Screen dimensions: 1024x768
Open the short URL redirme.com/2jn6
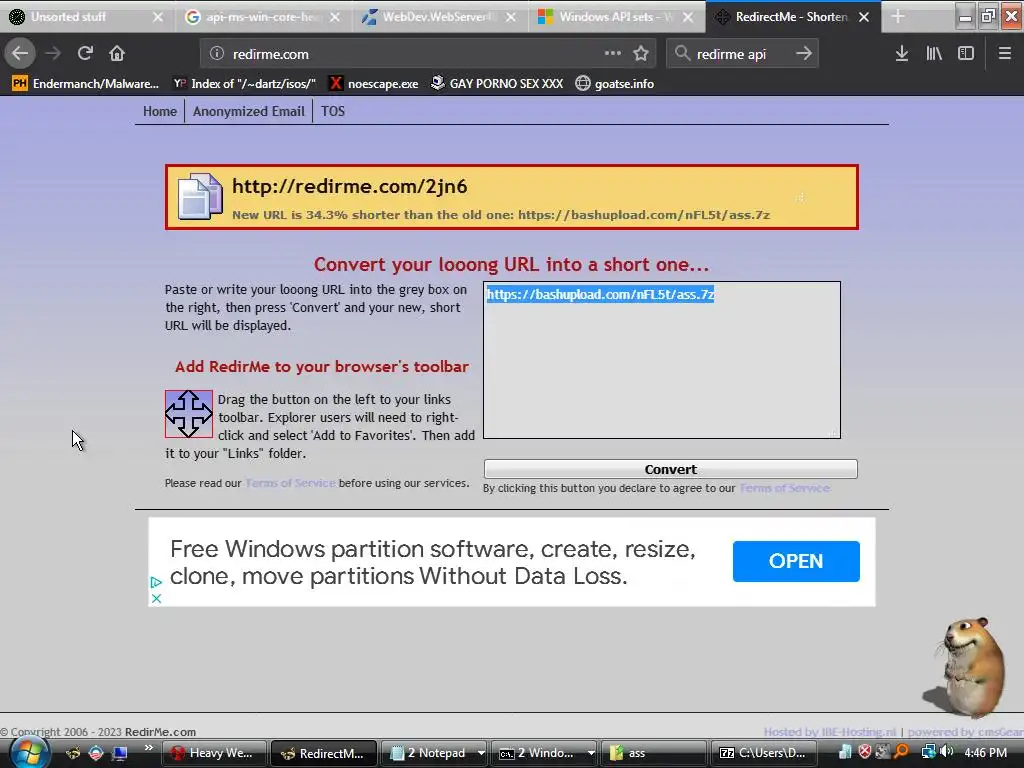[x=349, y=186]
